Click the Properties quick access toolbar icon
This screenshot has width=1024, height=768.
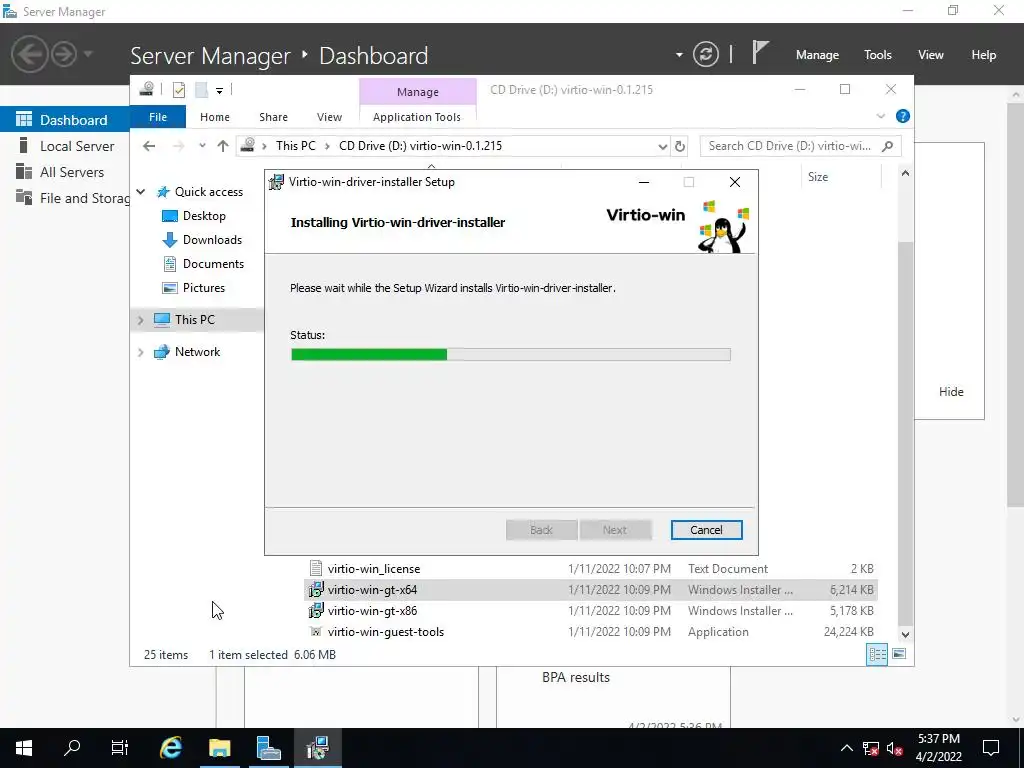pos(178,90)
